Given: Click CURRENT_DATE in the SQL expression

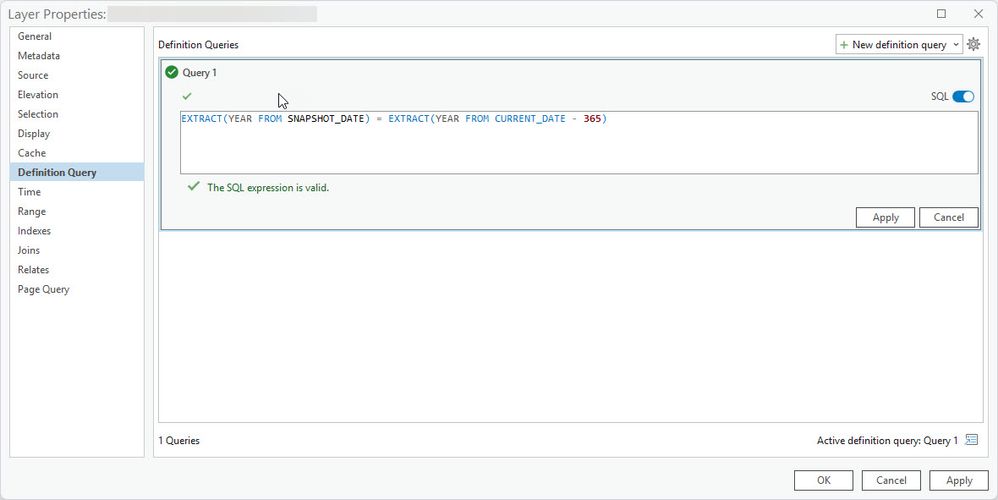Looking at the screenshot, I should click(530, 118).
